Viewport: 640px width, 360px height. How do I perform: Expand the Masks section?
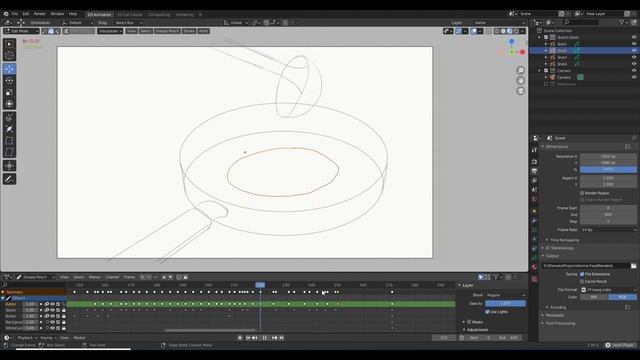tap(464, 322)
